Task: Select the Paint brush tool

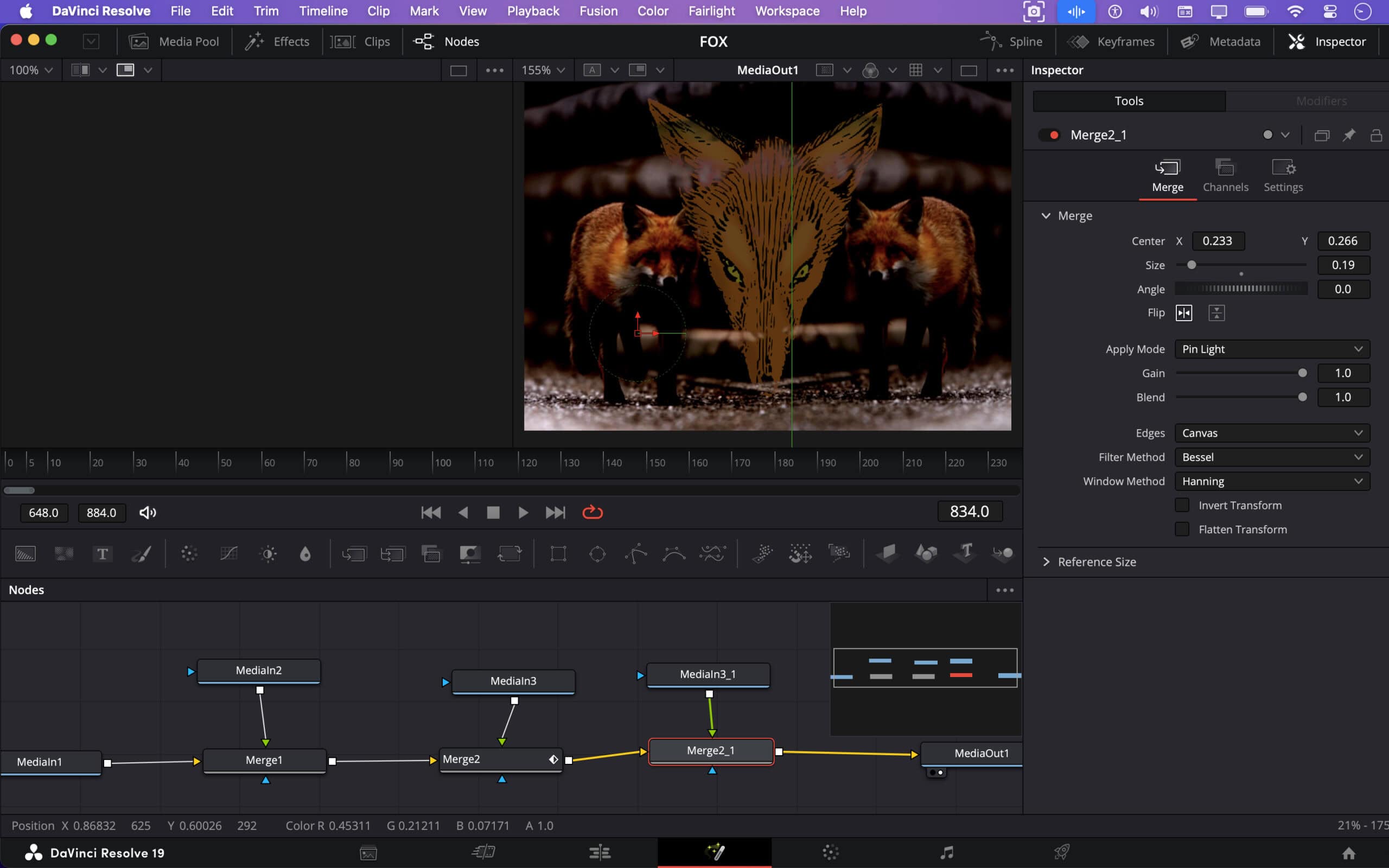Action: click(x=141, y=553)
